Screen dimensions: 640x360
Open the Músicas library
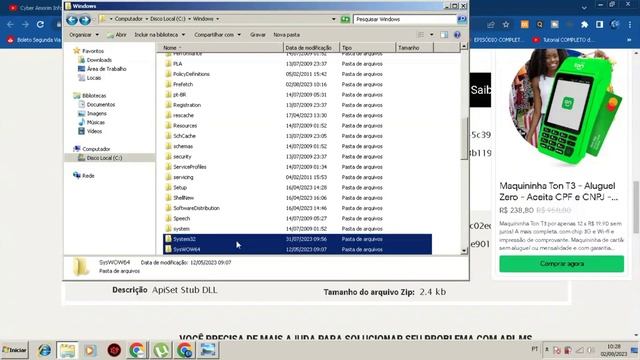tap(96, 122)
